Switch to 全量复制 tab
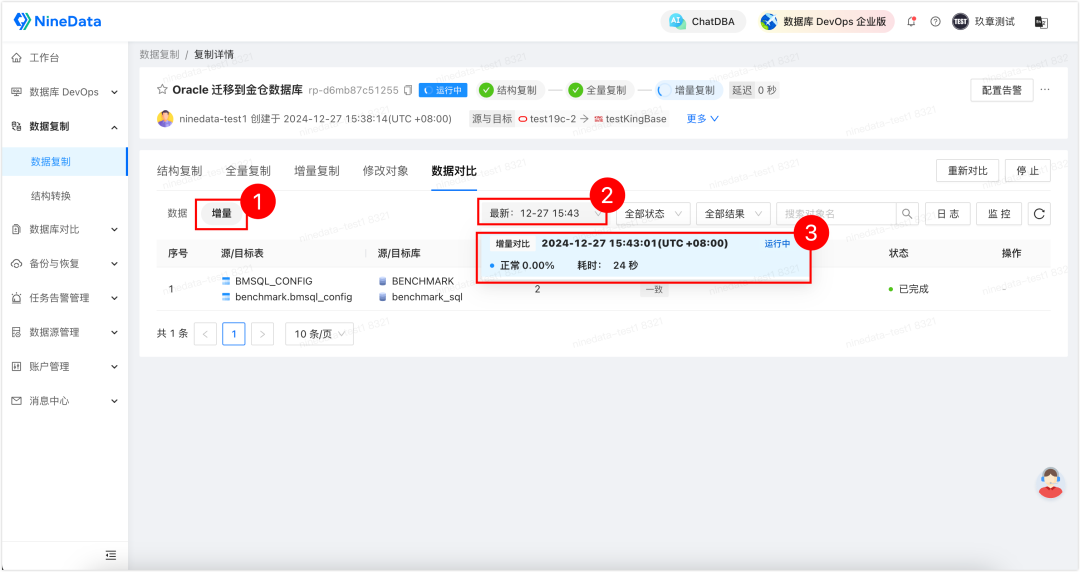Screen dimensions: 1080x572 248,171
